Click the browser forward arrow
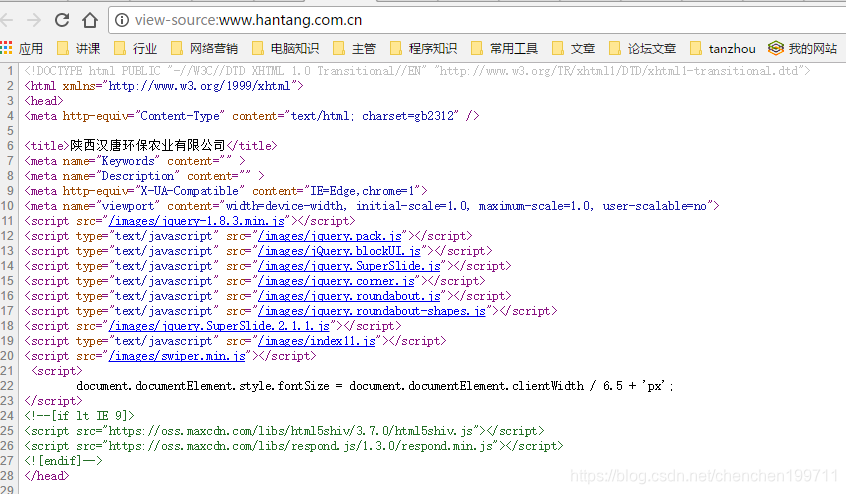846x494 pixels. (34, 20)
